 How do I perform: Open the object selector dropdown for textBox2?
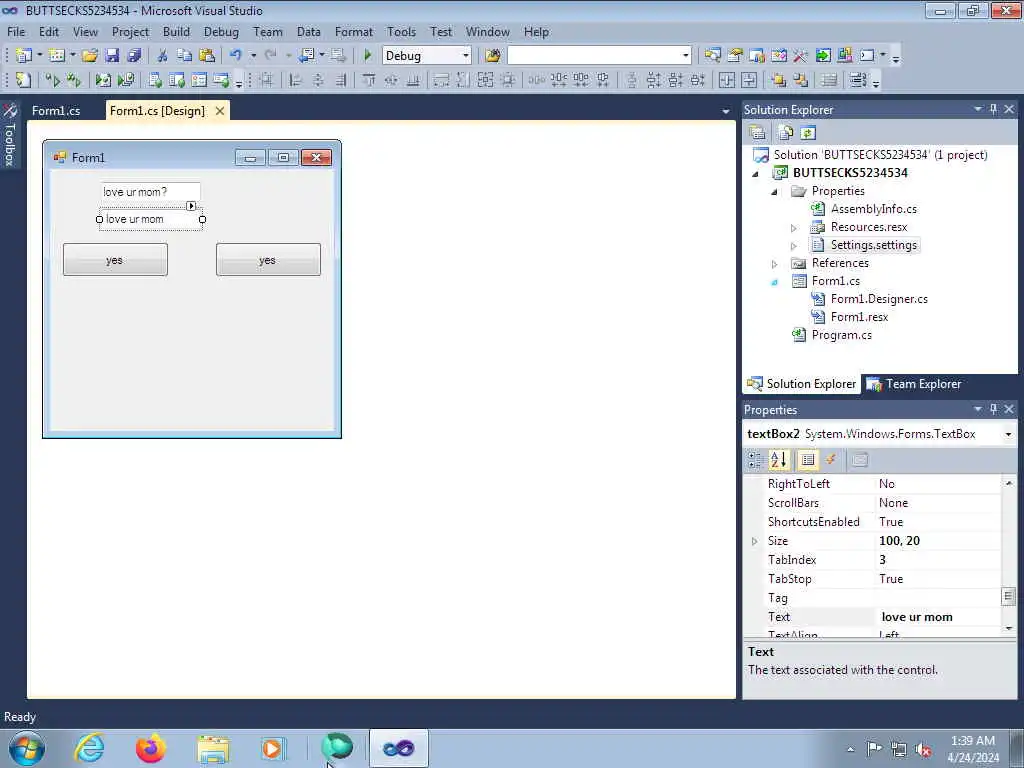click(1008, 434)
